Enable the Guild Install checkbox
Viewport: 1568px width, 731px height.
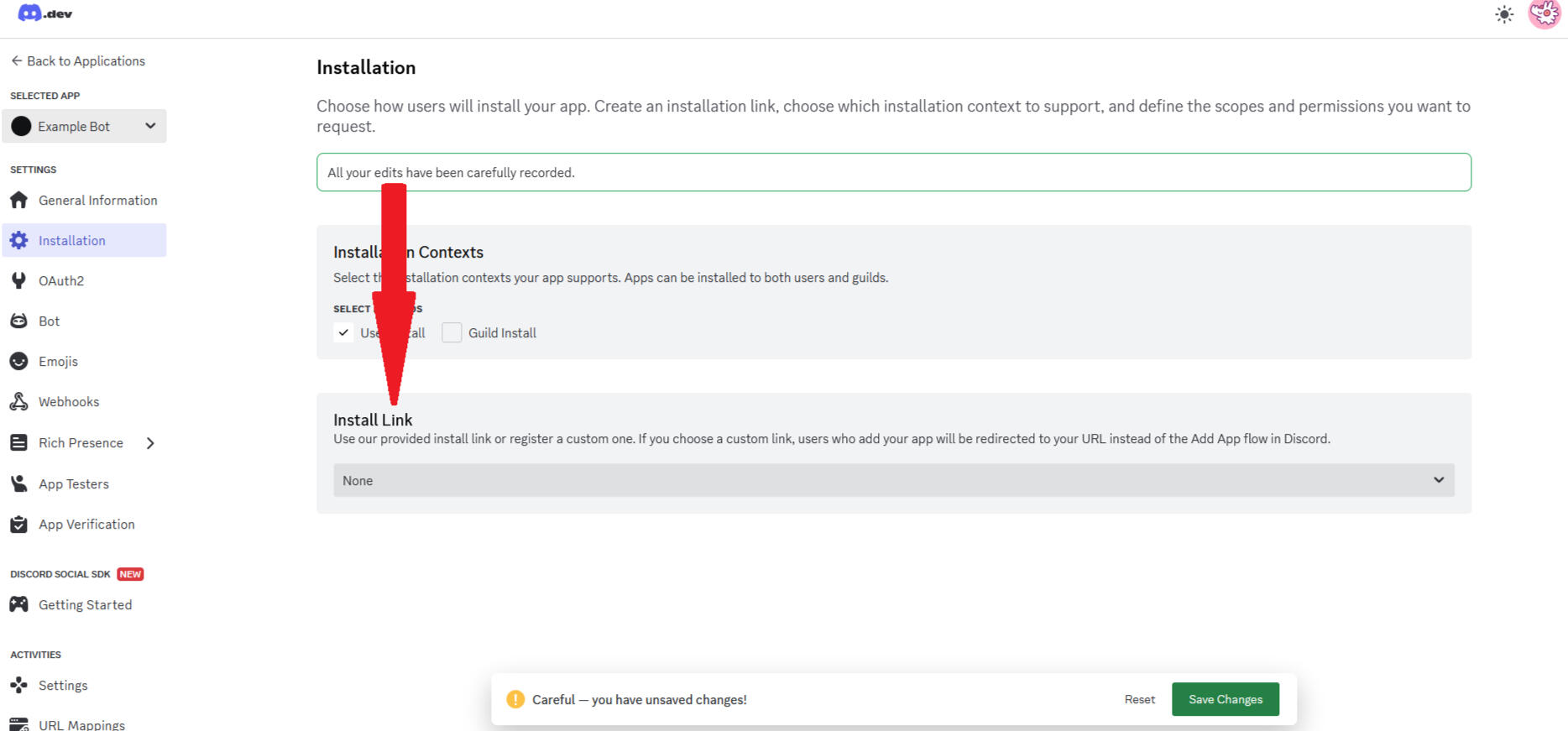452,333
